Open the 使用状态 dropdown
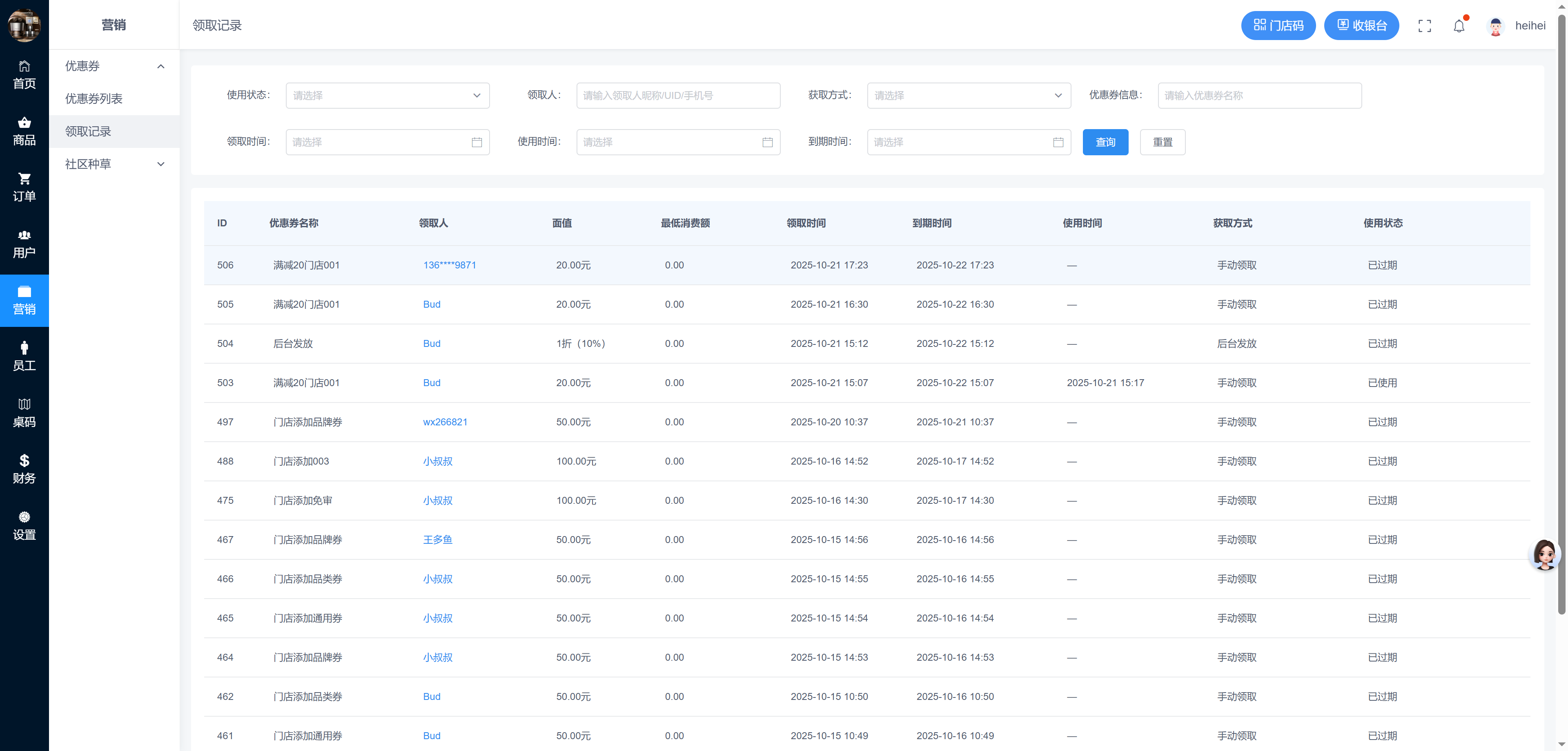The height and width of the screenshot is (751, 1568). [387, 96]
